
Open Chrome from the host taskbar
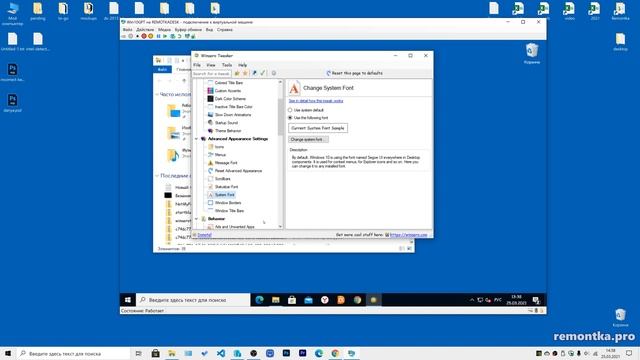[x=335, y=353]
